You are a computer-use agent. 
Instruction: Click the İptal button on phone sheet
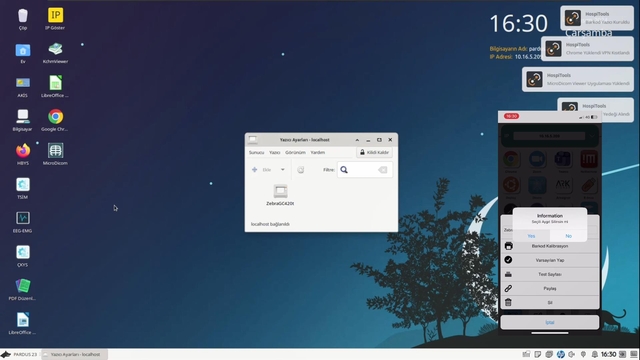(550, 322)
